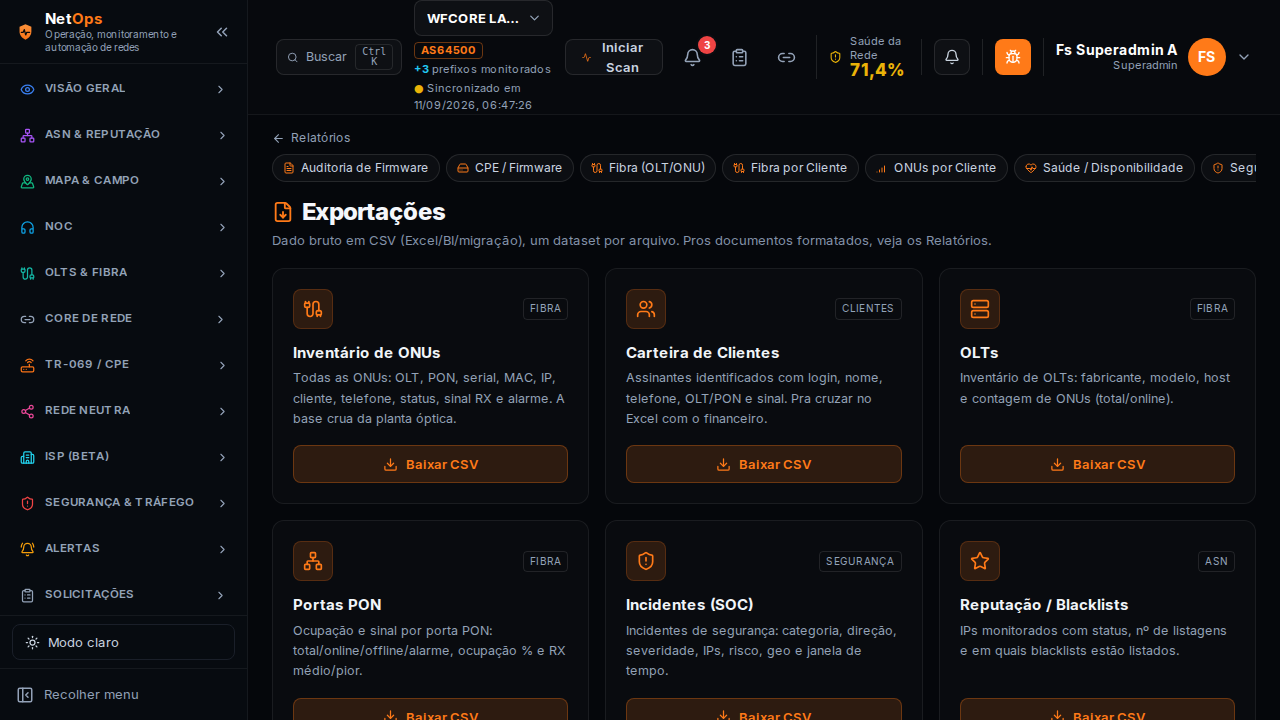Click Recolher menu at sidebar bottom
Image resolution: width=1280 pixels, height=720 pixels.
(78, 694)
